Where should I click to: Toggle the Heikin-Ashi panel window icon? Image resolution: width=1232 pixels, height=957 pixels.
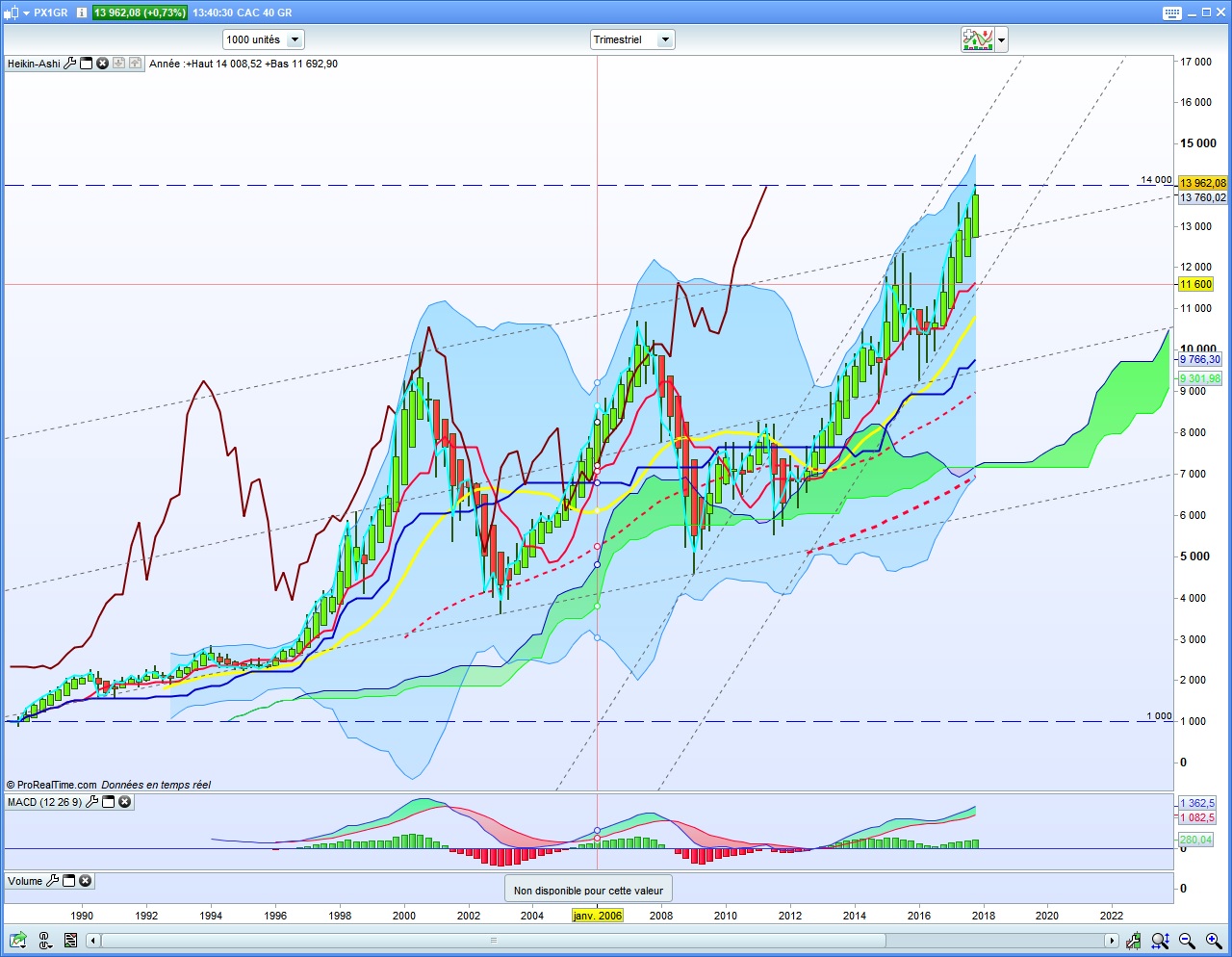click(87, 64)
